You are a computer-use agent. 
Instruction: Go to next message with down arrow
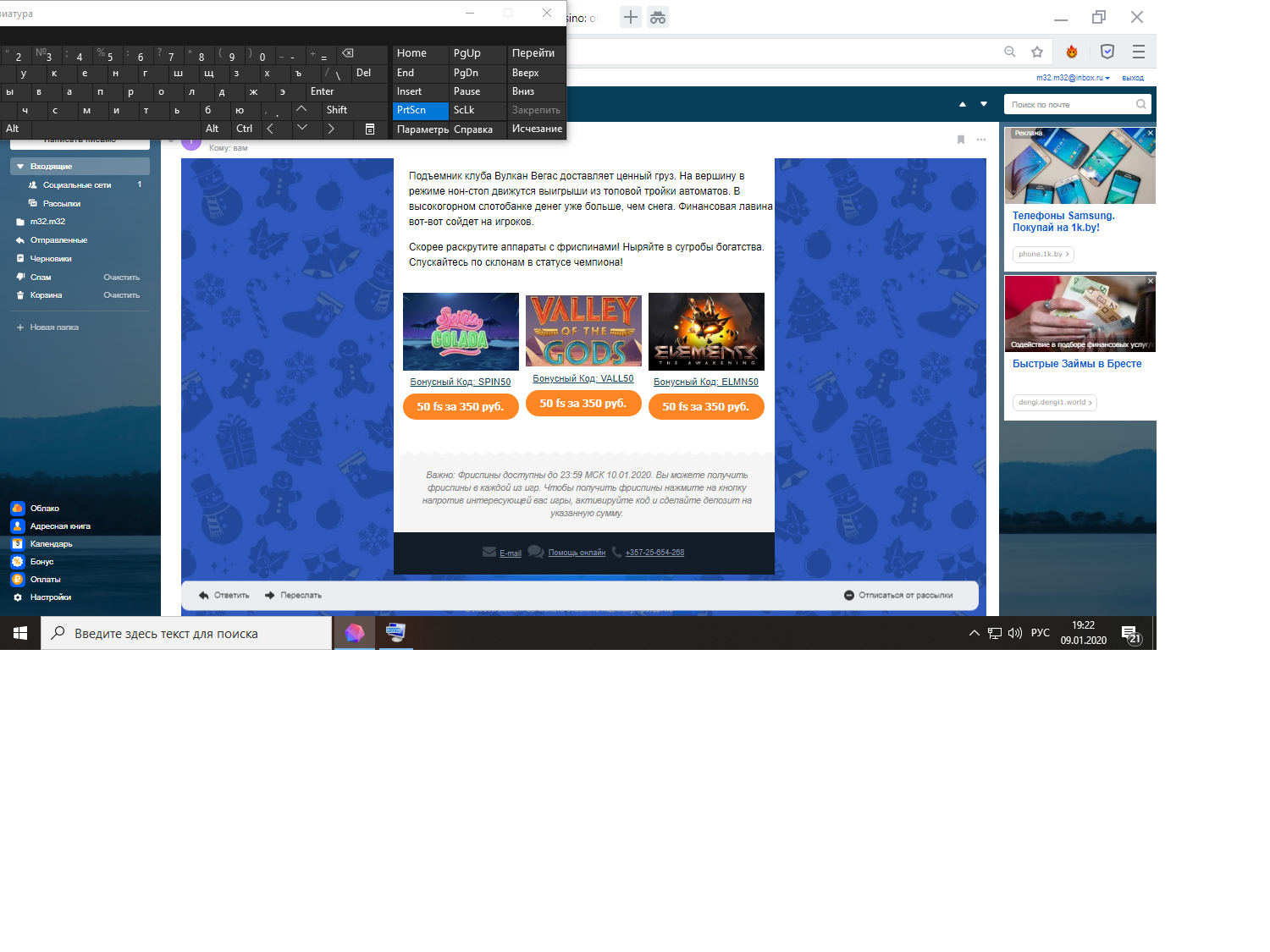click(984, 104)
